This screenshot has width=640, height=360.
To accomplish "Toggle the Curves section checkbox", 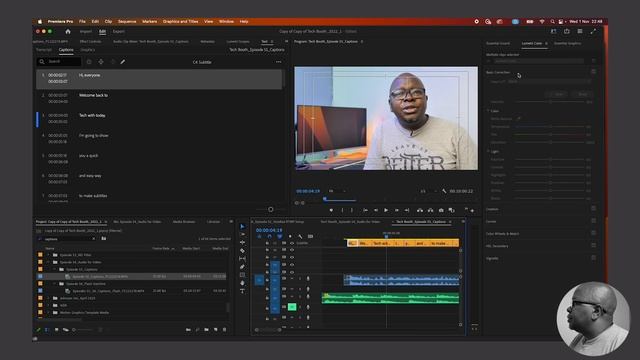I will 593,221.
